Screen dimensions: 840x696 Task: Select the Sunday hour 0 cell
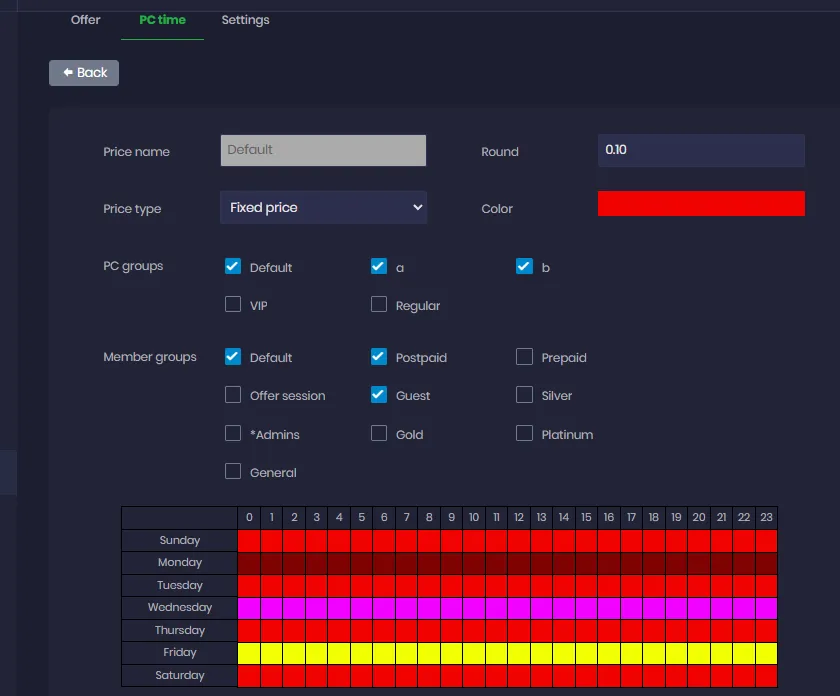coord(249,541)
